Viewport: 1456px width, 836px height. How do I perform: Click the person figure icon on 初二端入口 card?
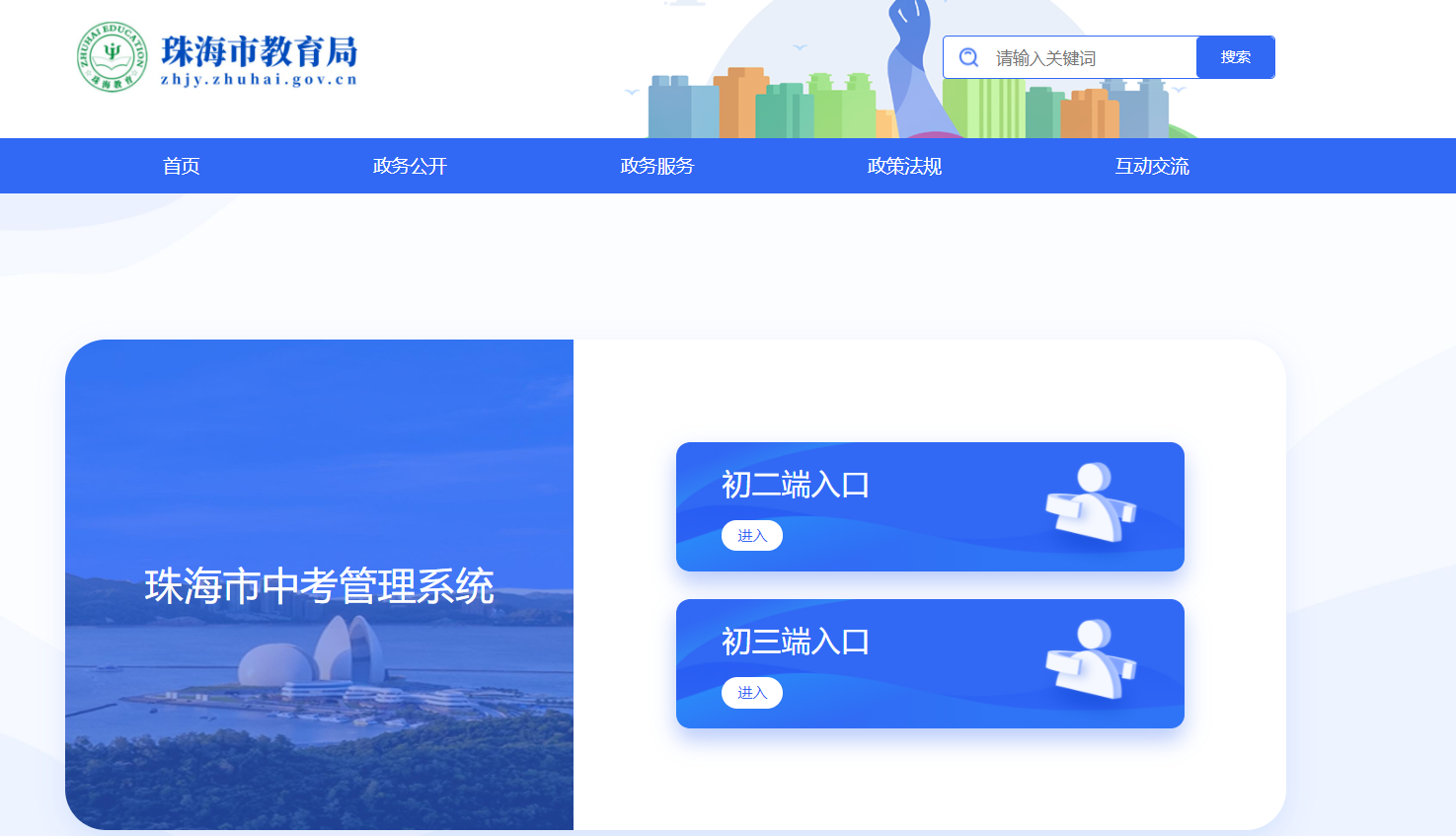point(1090,502)
